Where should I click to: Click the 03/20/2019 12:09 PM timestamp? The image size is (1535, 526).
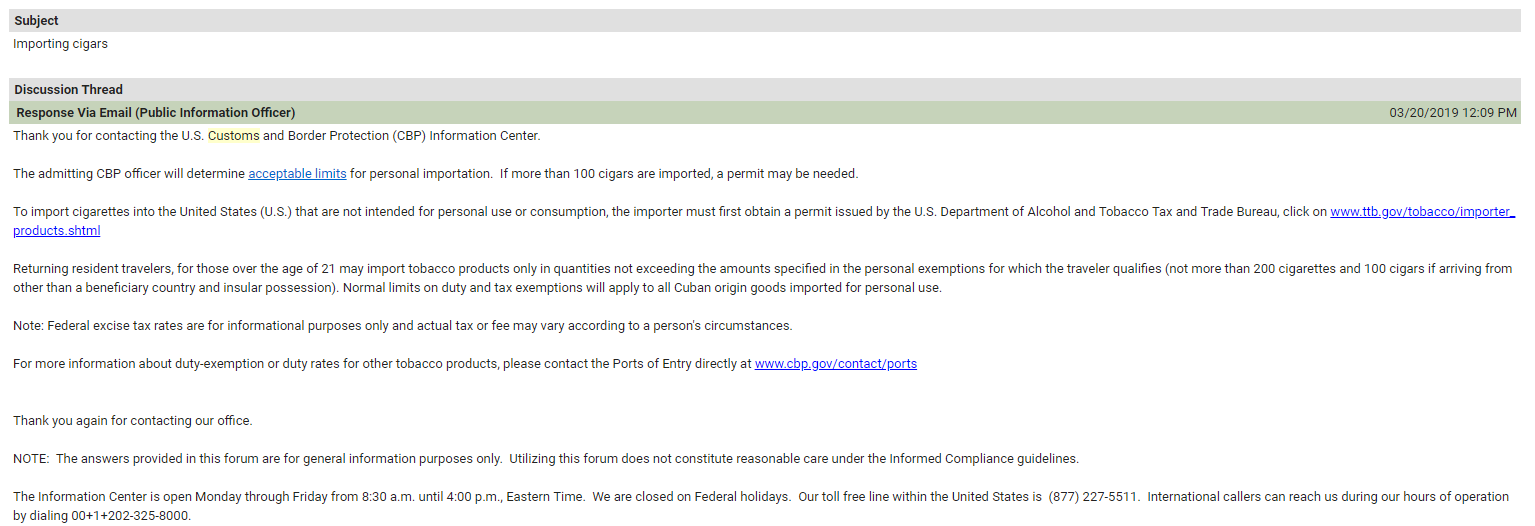coord(1452,113)
